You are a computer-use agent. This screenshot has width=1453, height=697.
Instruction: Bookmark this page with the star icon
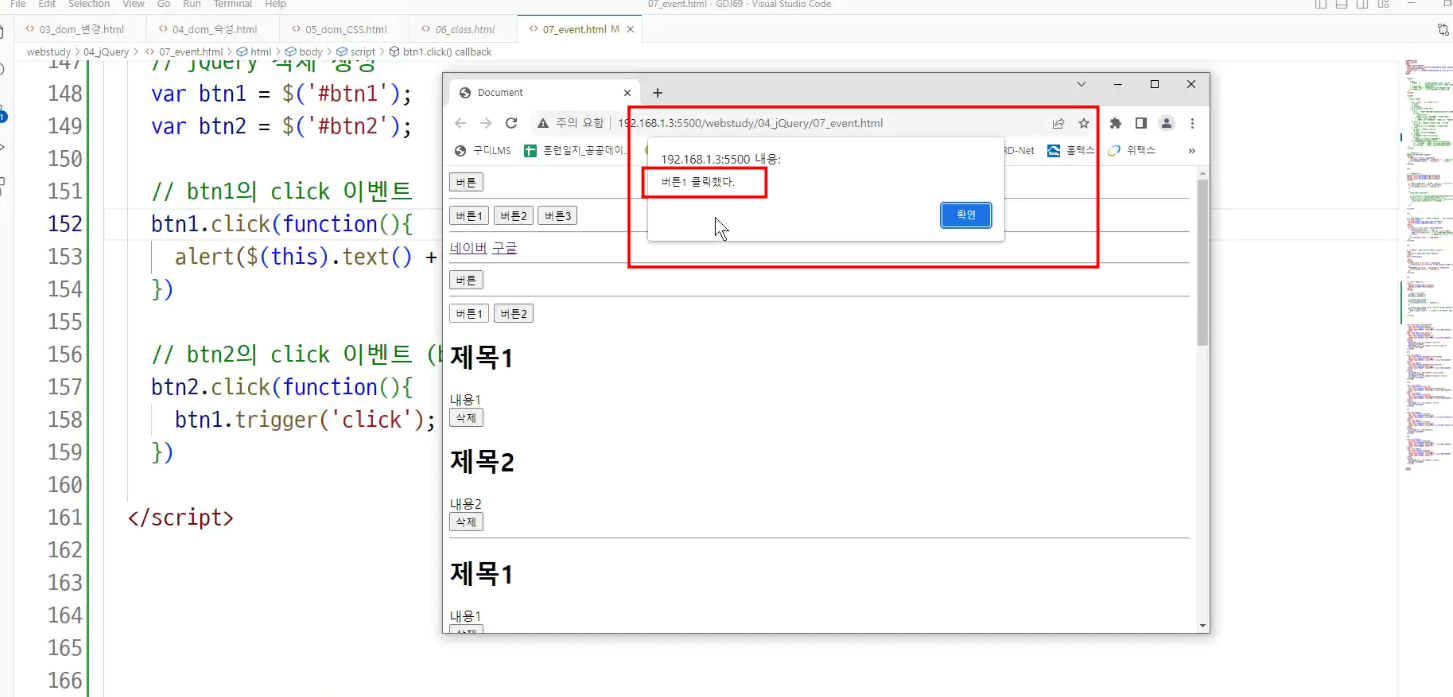[x=1084, y=124]
